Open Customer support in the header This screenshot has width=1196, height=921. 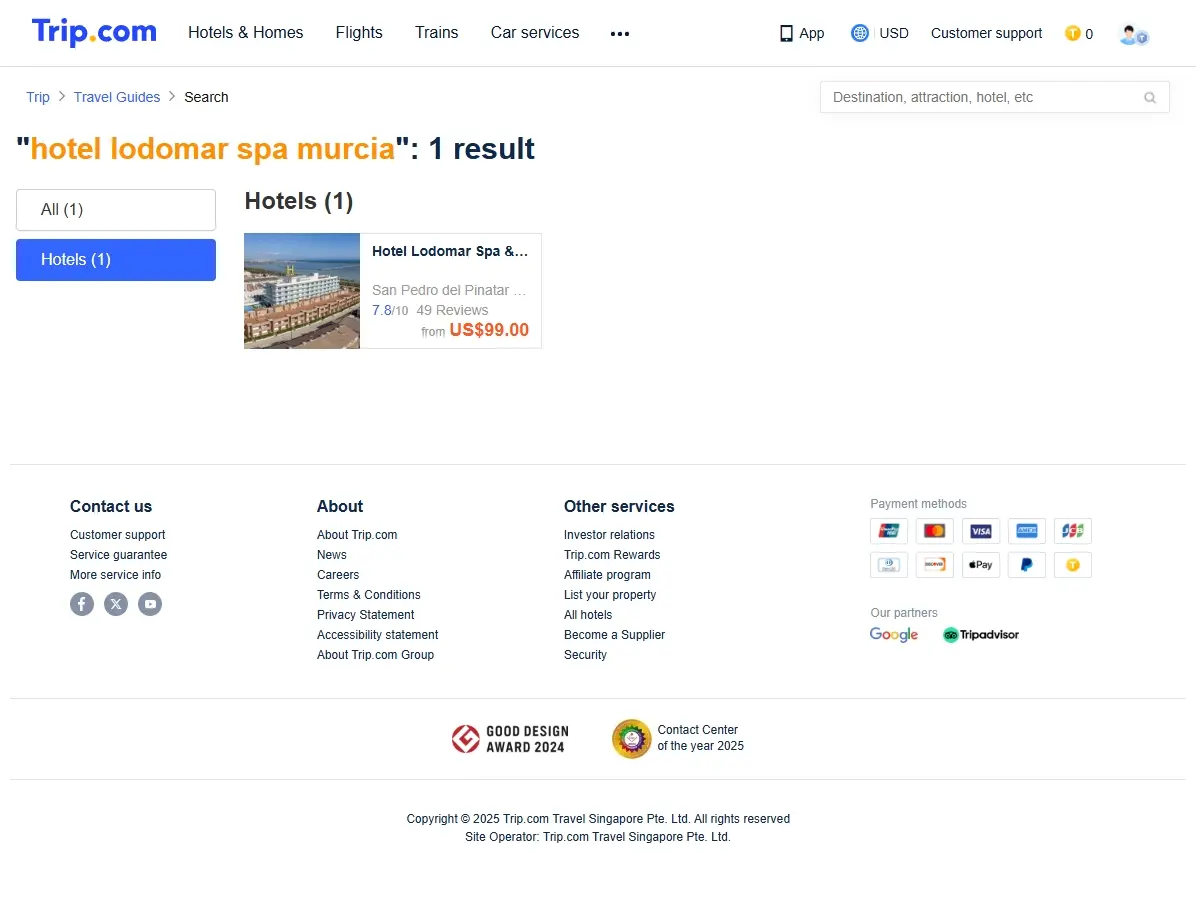[986, 34]
